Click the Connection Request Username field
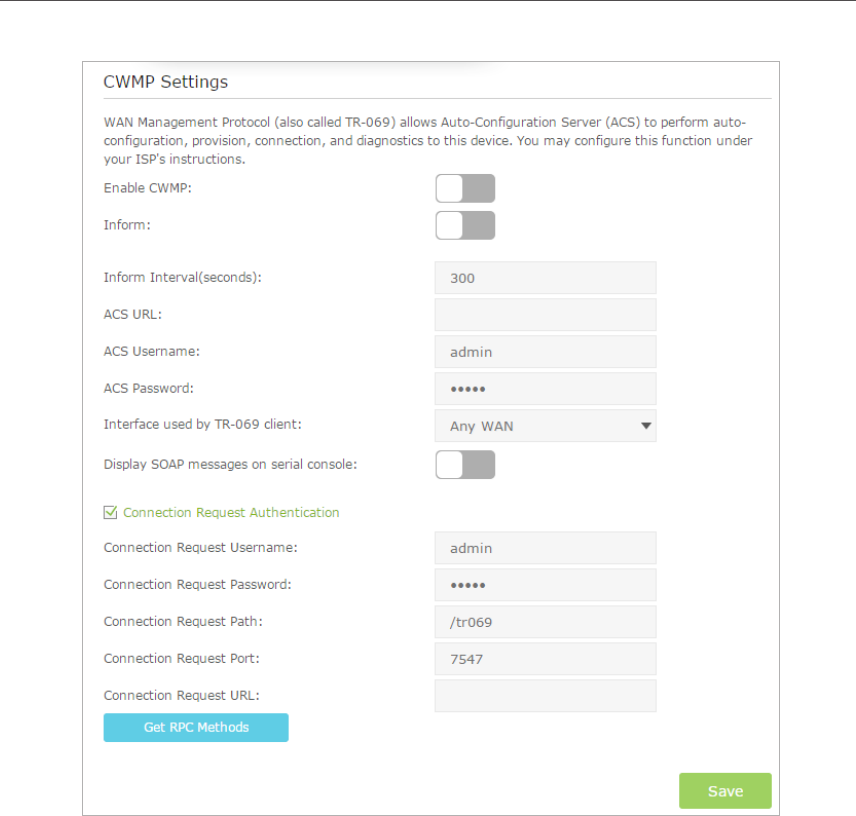The image size is (856, 816). 545,548
